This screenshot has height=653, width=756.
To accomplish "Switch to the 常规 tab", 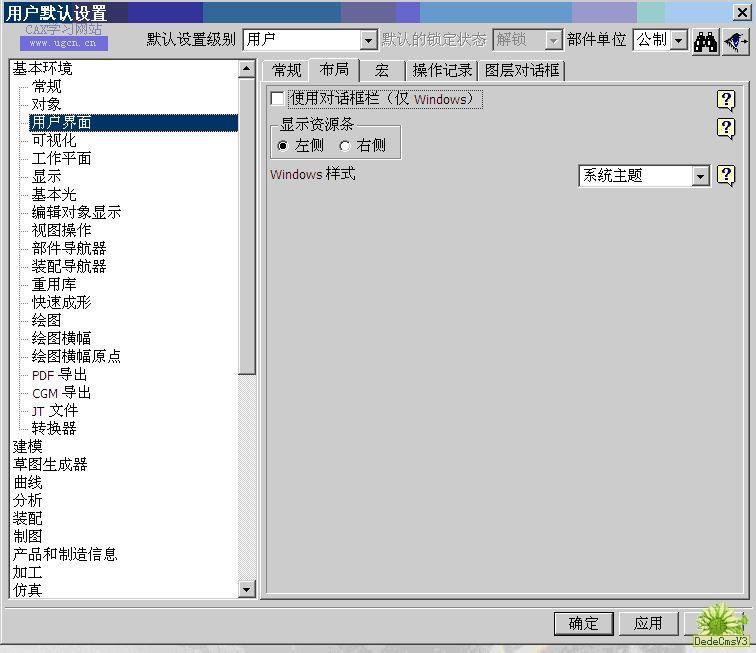I will tap(287, 70).
